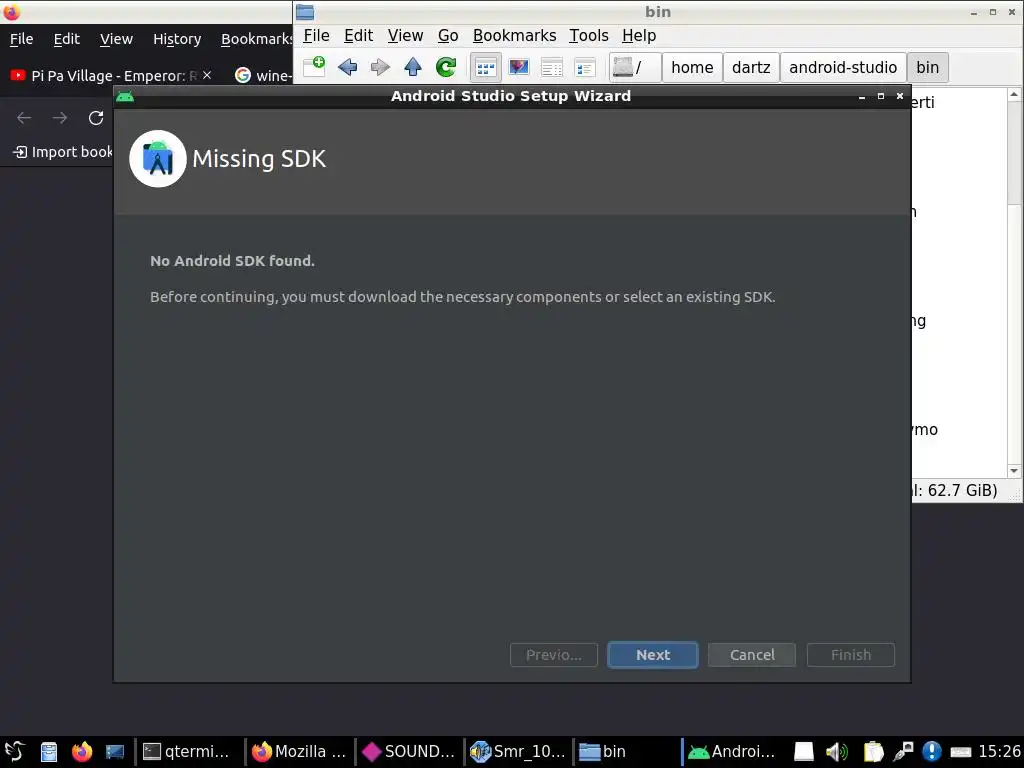Click Firefox forward arrow
This screenshot has width=1024, height=768.
(x=59, y=118)
